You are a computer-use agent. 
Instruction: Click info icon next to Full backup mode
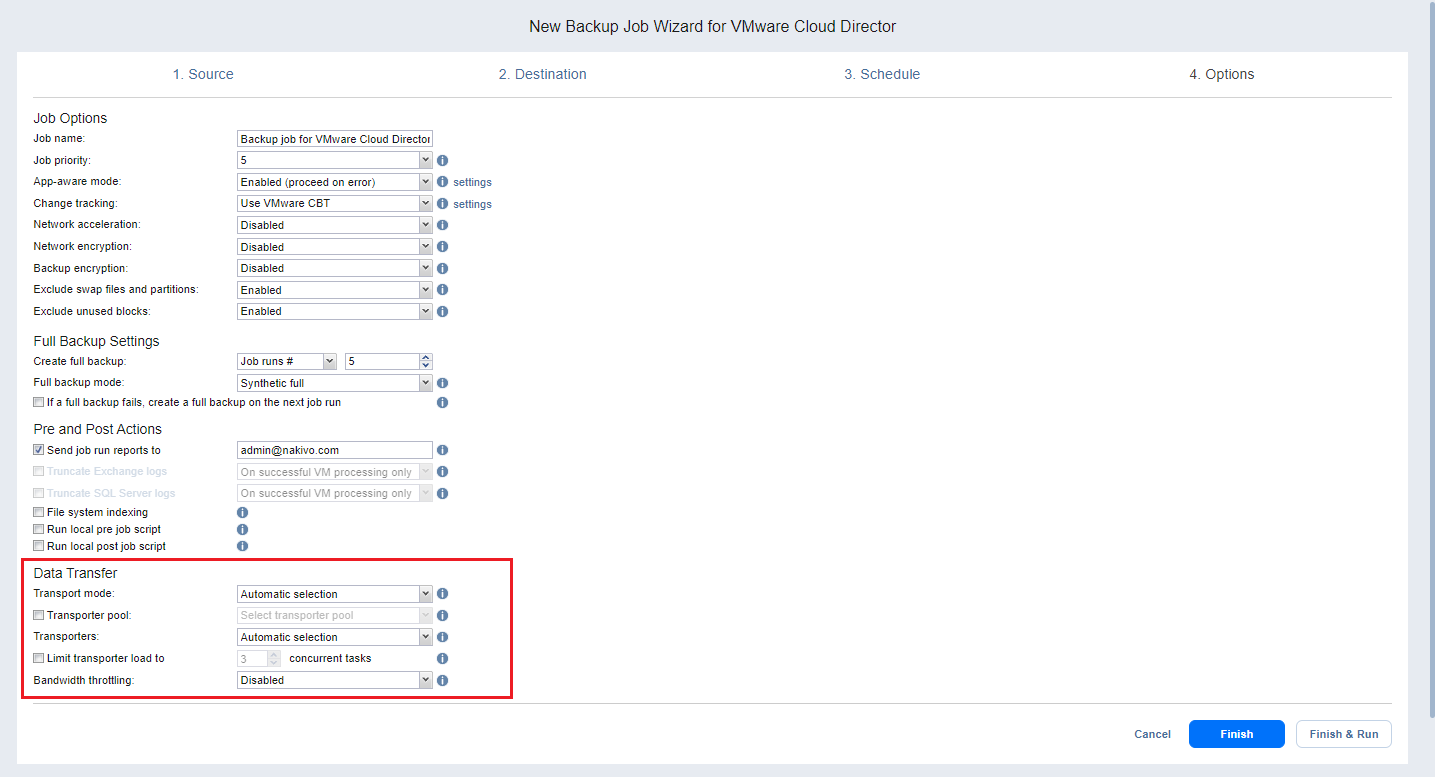pos(442,383)
